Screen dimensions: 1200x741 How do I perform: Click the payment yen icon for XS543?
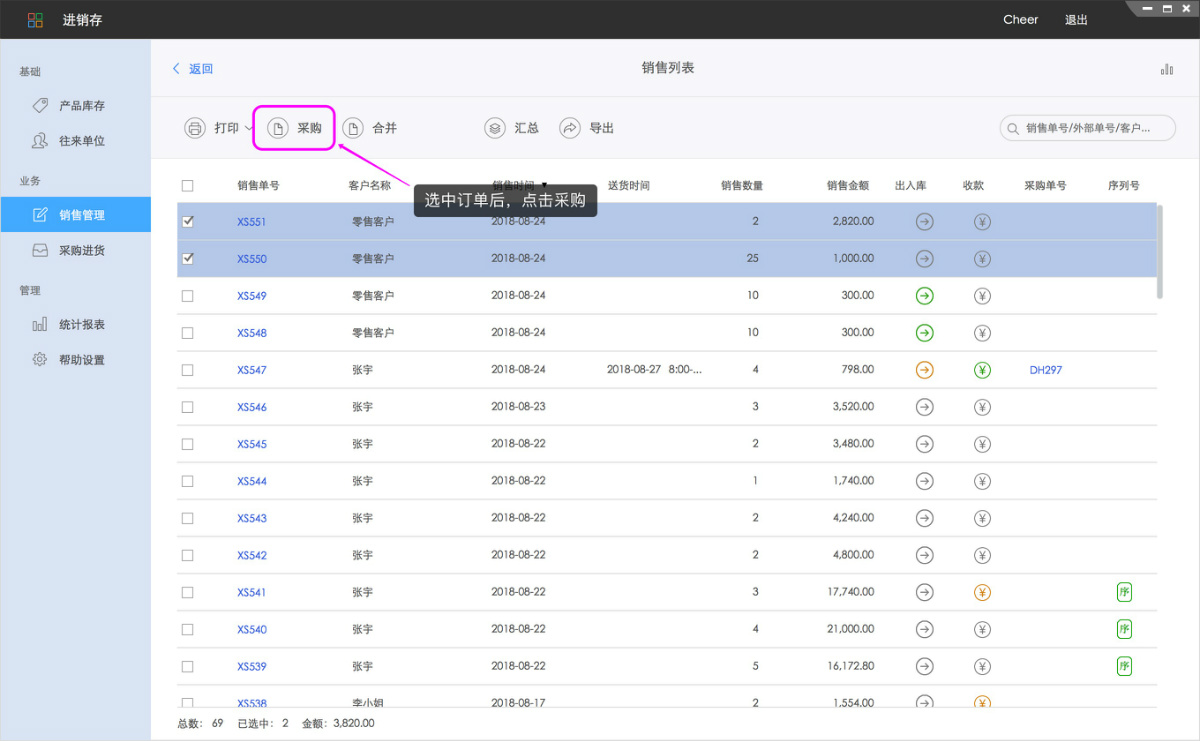point(982,518)
